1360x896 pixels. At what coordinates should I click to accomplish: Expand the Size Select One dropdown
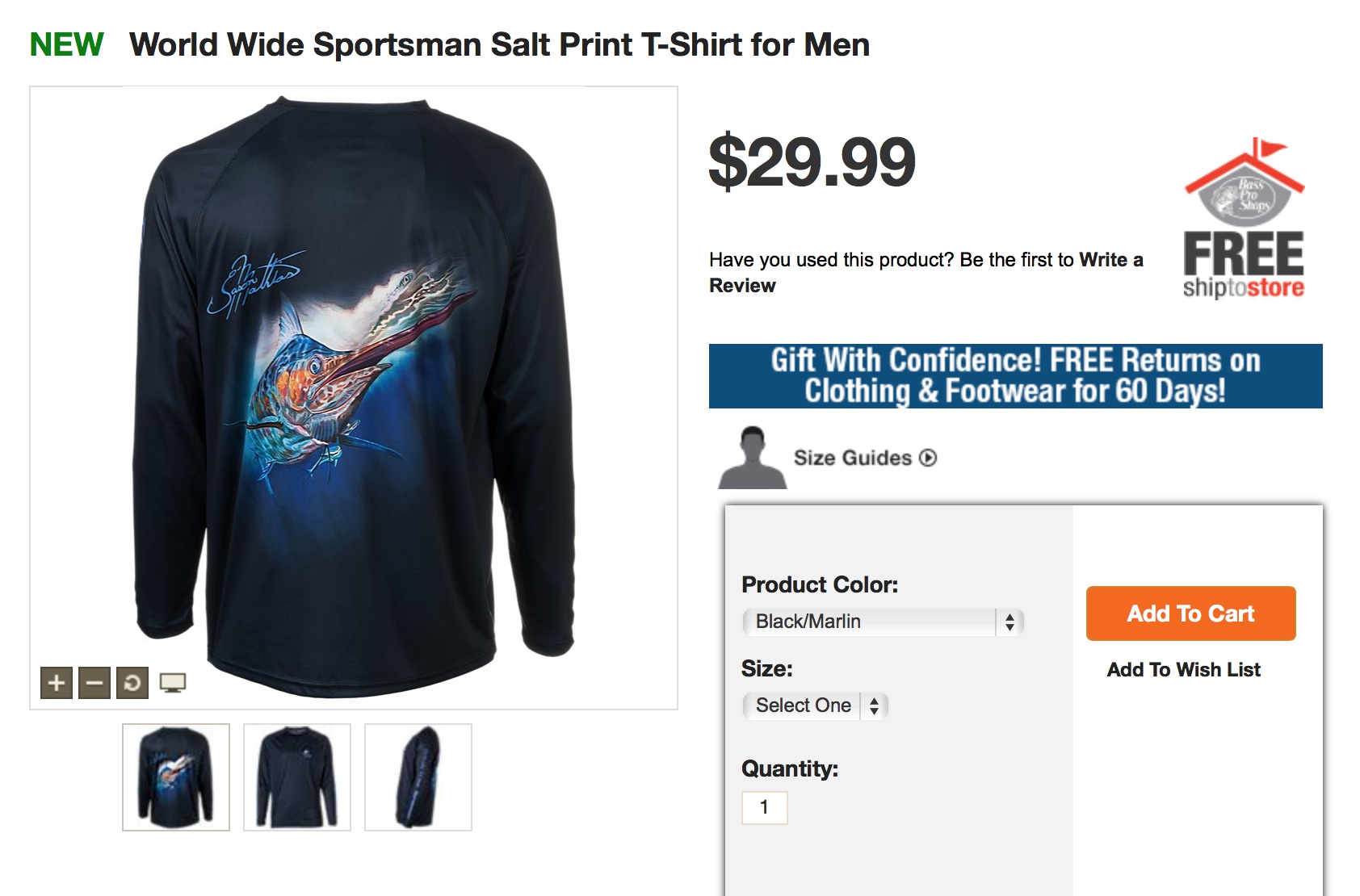(x=815, y=705)
